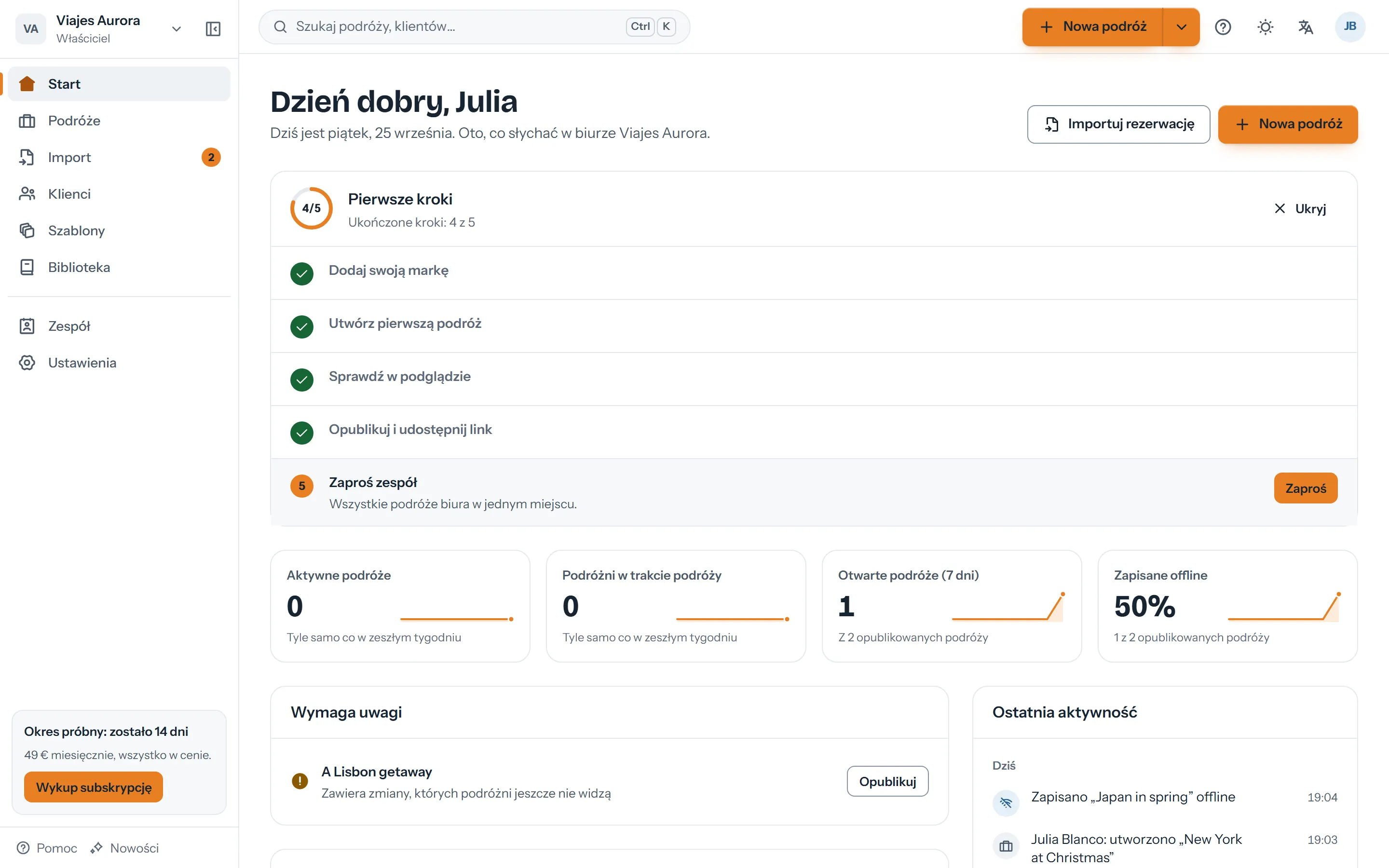Open the JB user avatar menu
The image size is (1389, 868).
tap(1350, 27)
